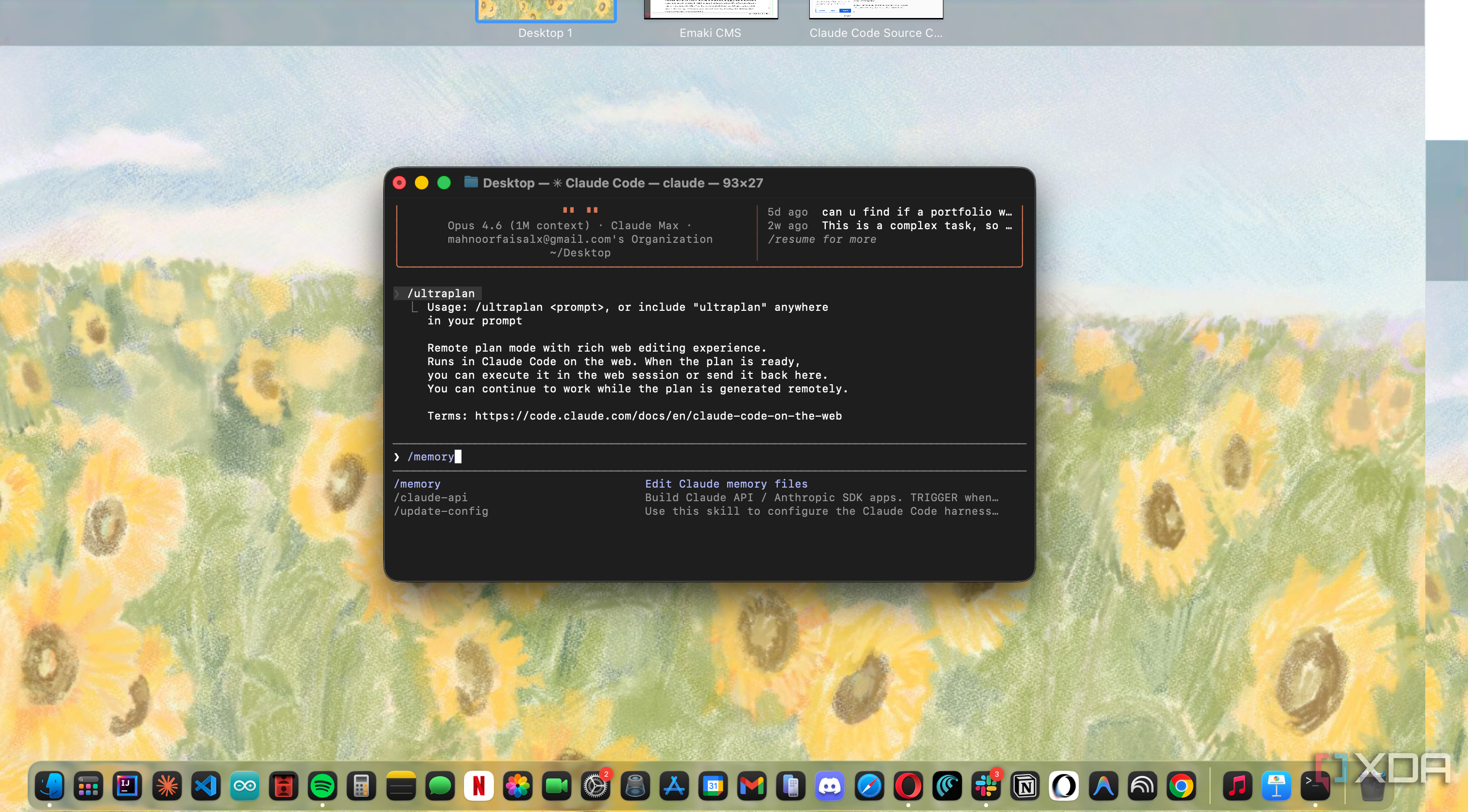Launch IntelliJ IDEA from the dock
Screen dimensions: 1468x812
[127, 786]
